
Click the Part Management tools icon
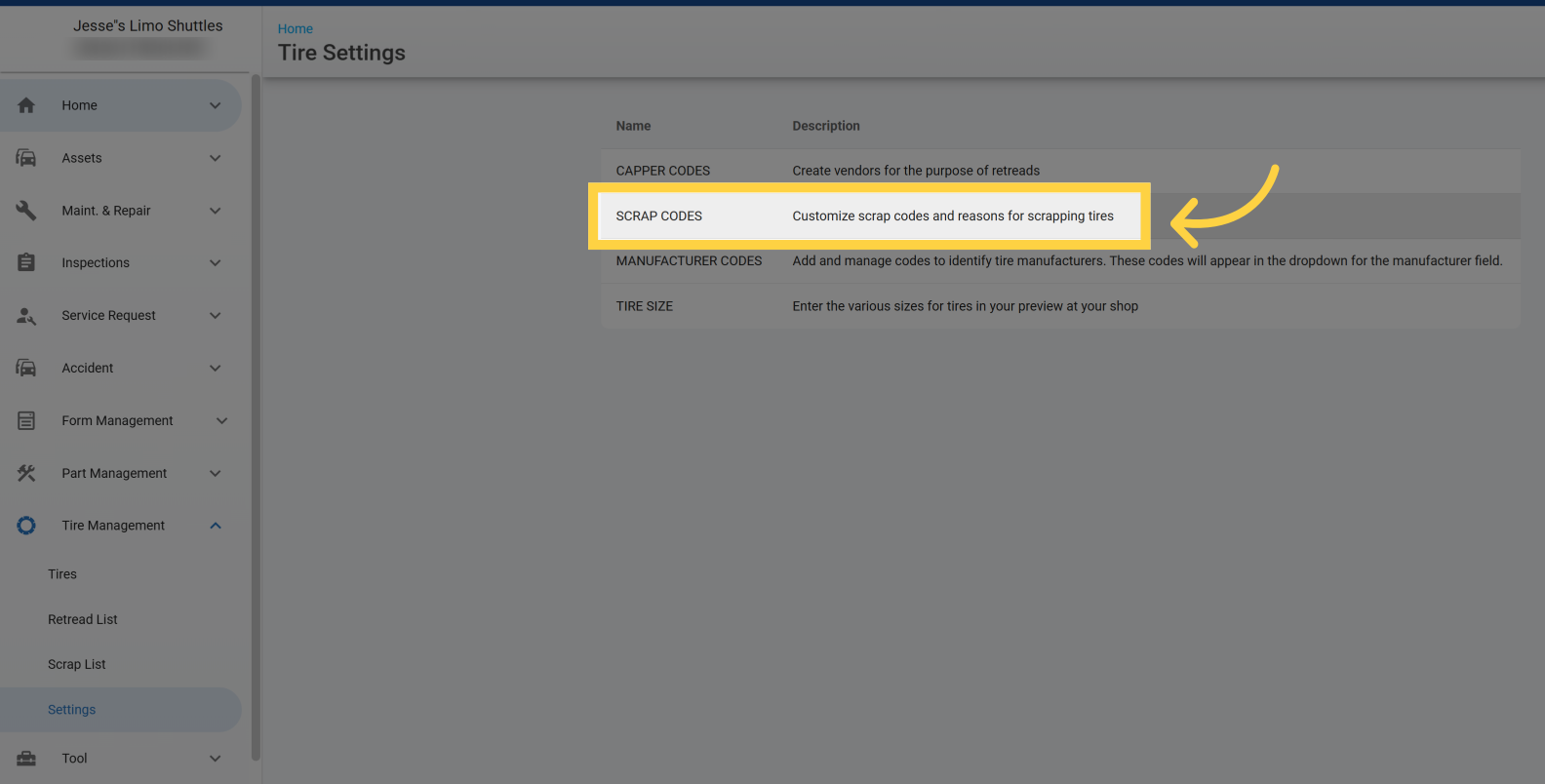(26, 474)
